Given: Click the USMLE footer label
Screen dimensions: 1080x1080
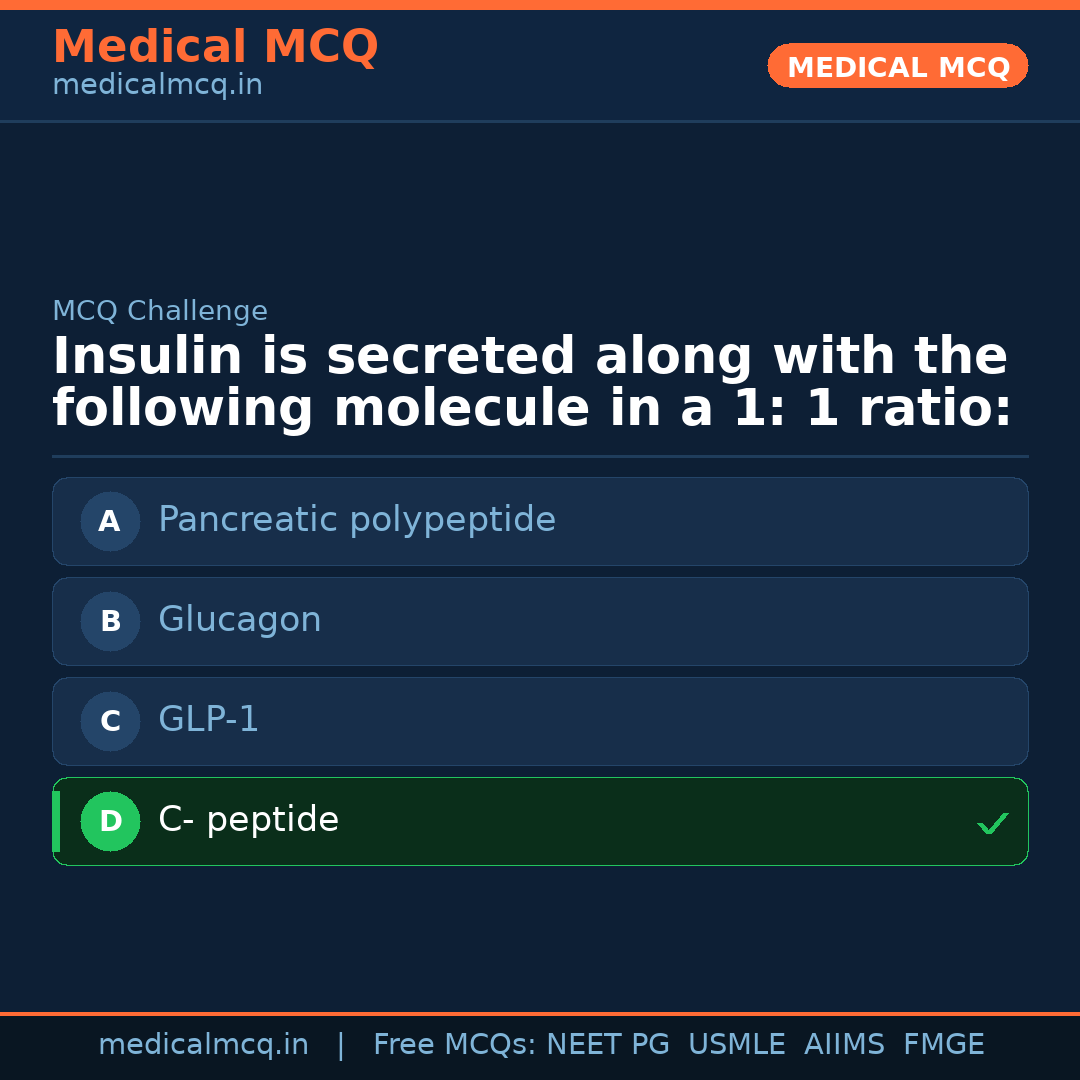Looking at the screenshot, I should pos(736,1045).
